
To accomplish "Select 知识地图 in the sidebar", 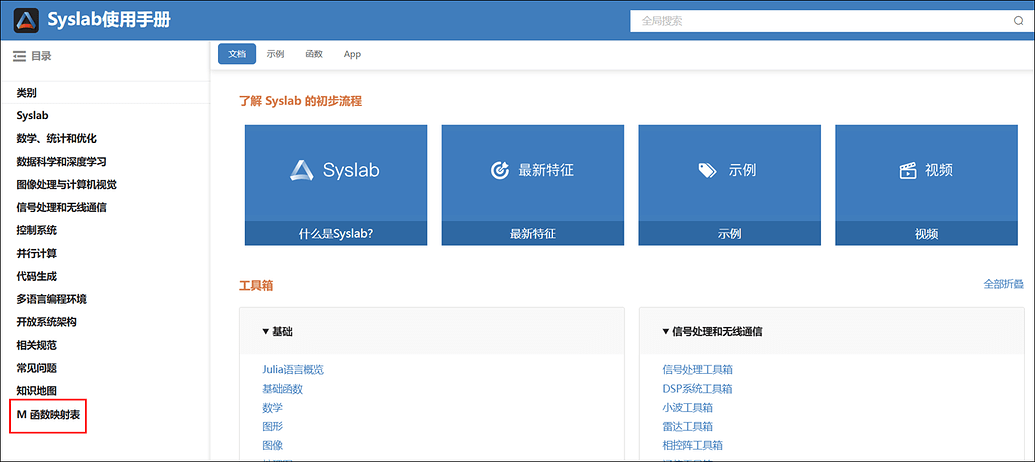I will [x=36, y=391].
